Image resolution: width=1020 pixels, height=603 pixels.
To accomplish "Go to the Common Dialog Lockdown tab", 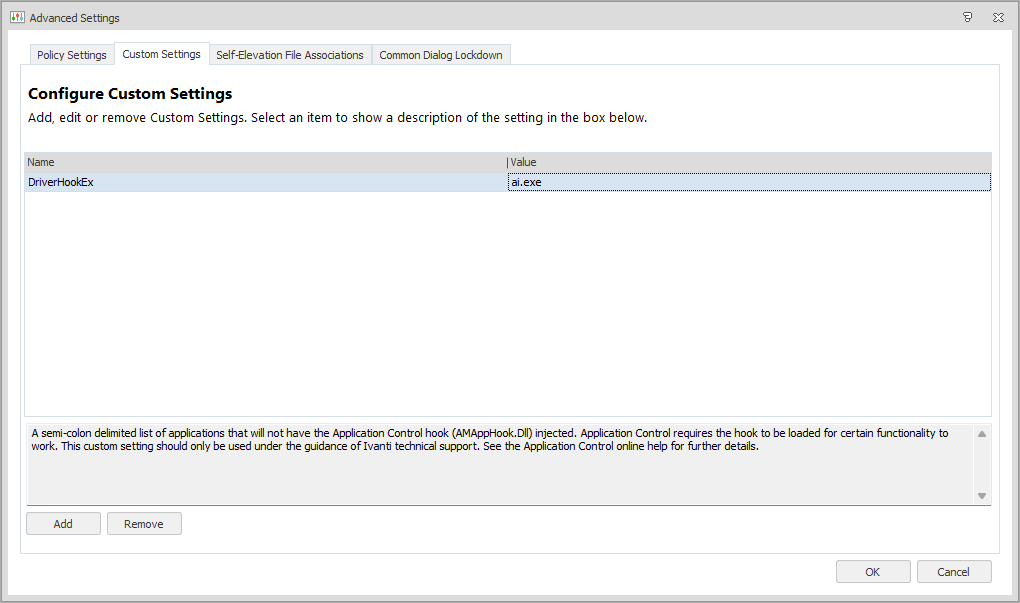I will click(441, 55).
